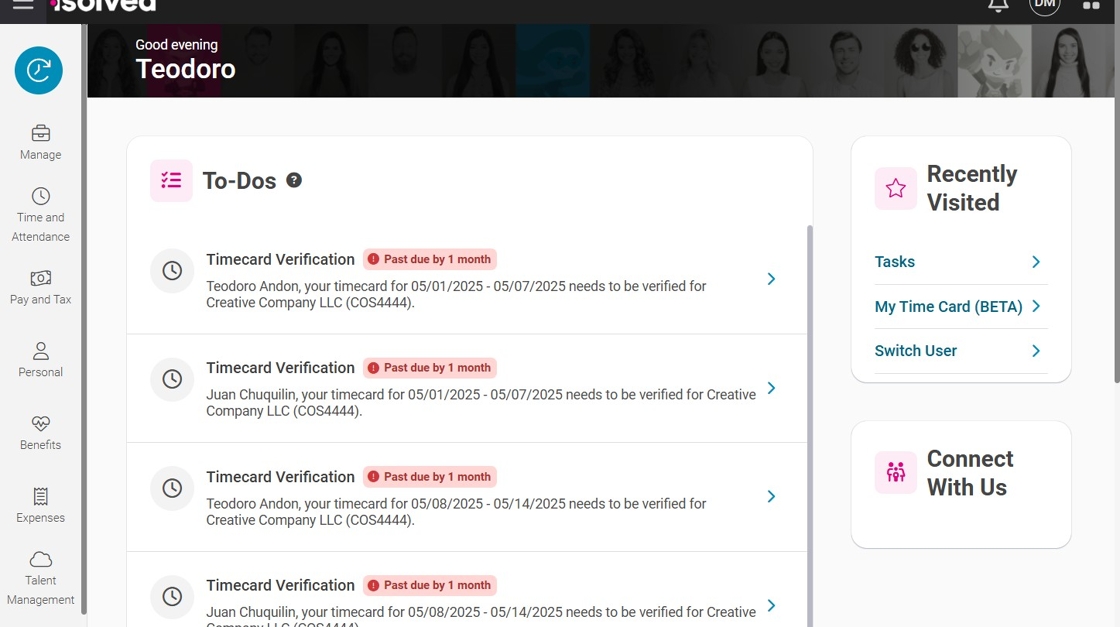Click Past due badge on Juan's 05/08 timecard
Screen dimensions: 1120x627
click(430, 585)
